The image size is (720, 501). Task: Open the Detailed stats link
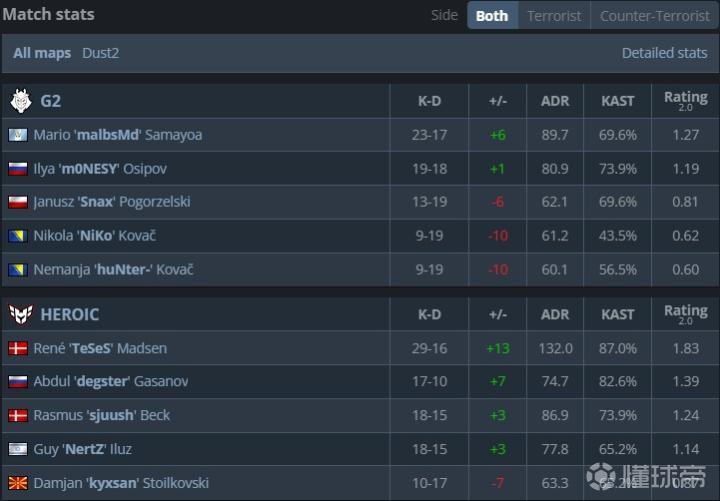(664, 53)
